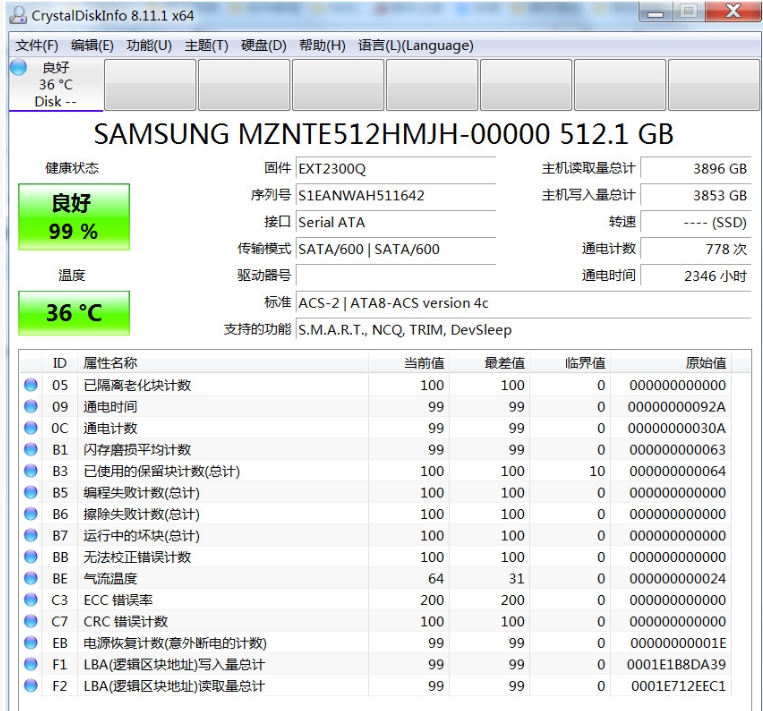This screenshot has height=711, width=763.
Task: Click status orb for attribute BB
Action: (31, 557)
